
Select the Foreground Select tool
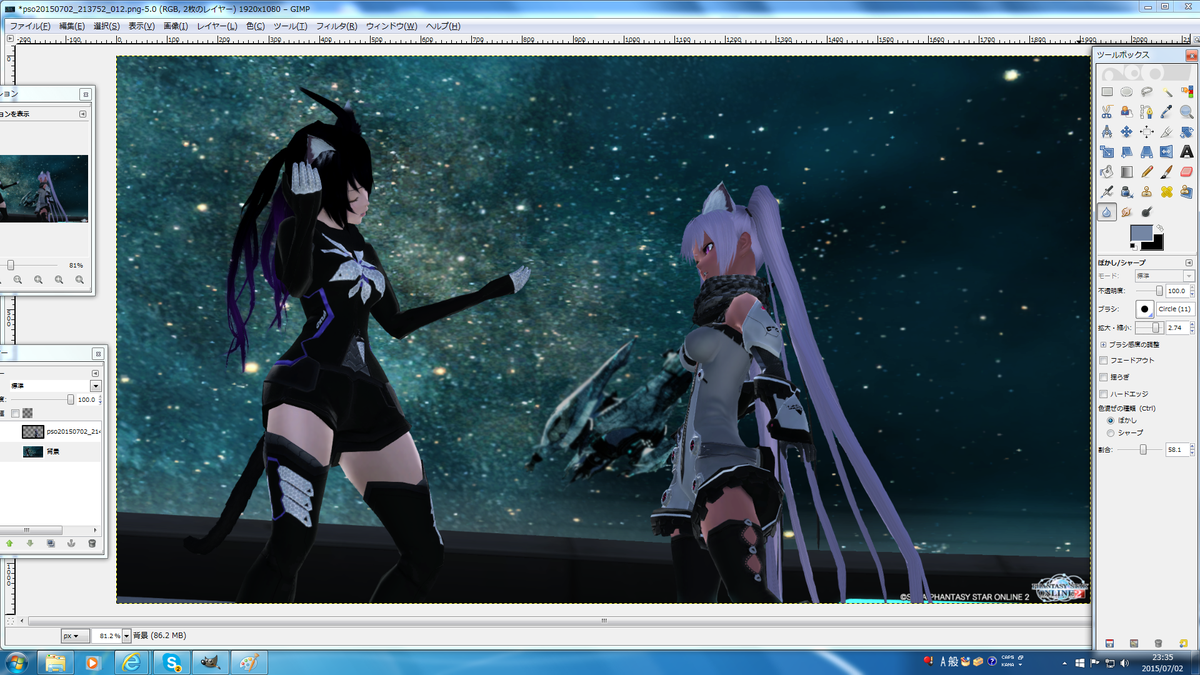[x=1126, y=111]
